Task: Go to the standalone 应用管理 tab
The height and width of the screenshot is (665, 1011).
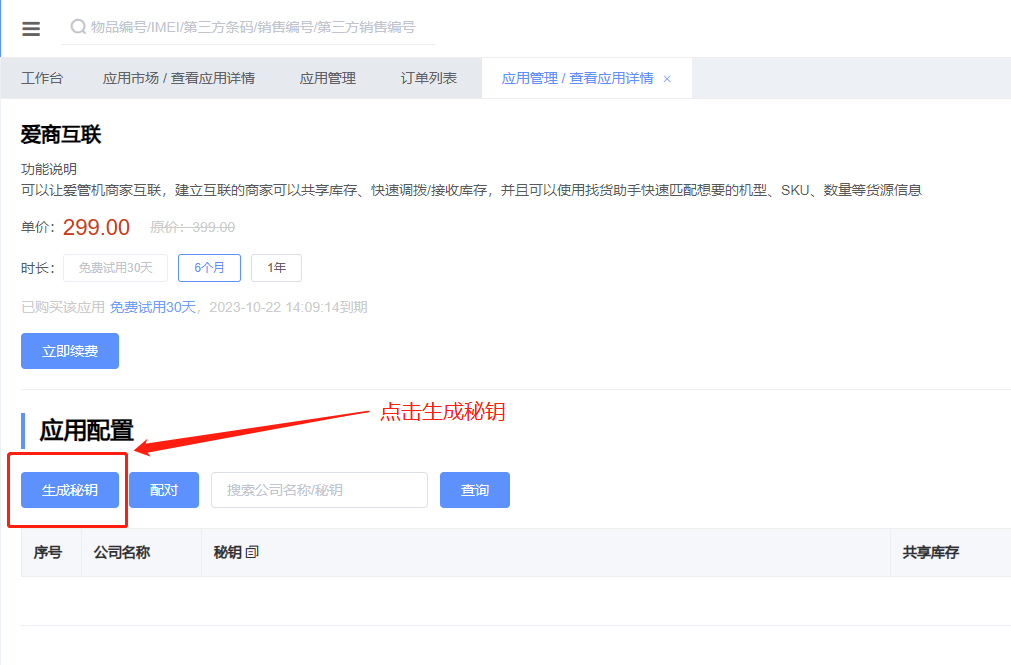Action: 327,78
